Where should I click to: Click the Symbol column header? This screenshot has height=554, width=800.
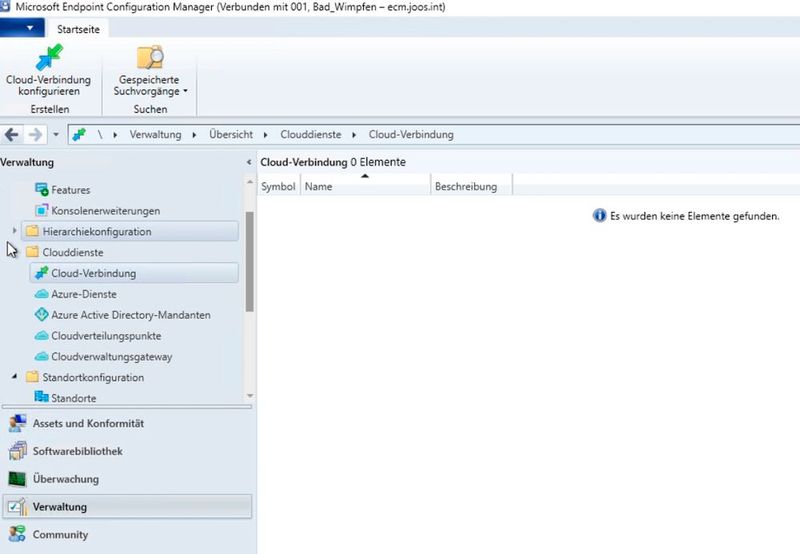pos(278,186)
